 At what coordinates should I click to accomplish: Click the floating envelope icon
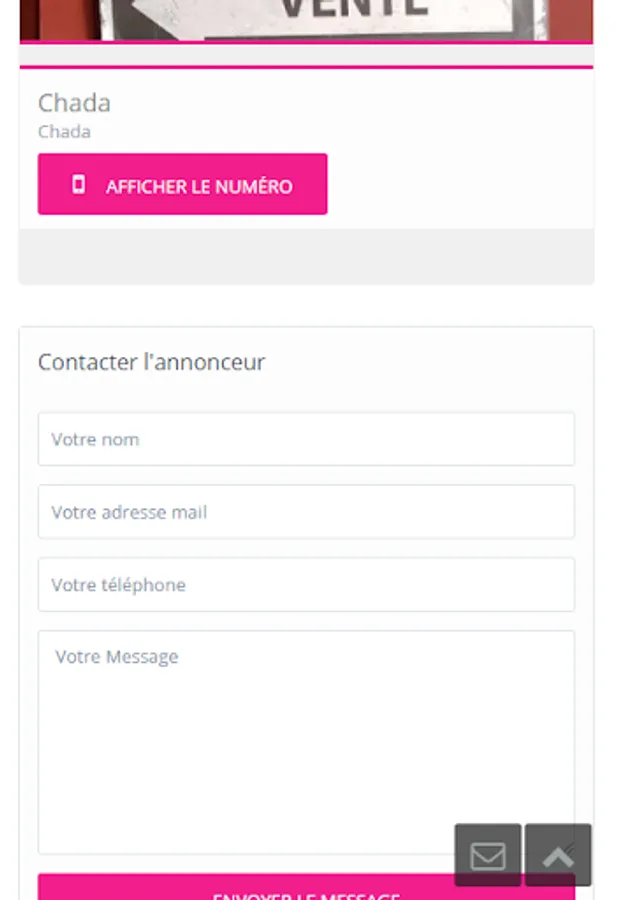click(488, 855)
